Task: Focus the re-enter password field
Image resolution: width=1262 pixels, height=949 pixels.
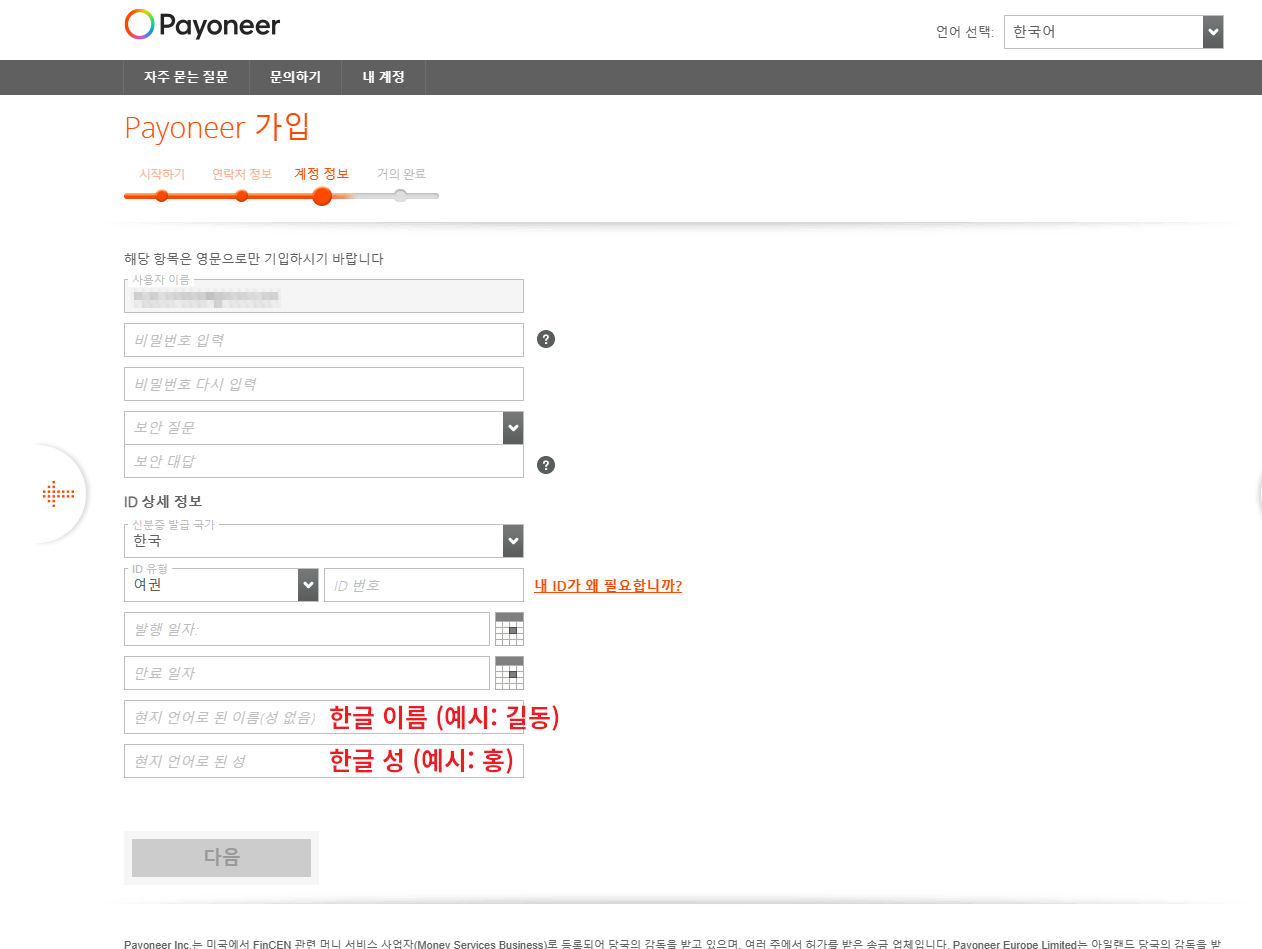Action: click(324, 384)
